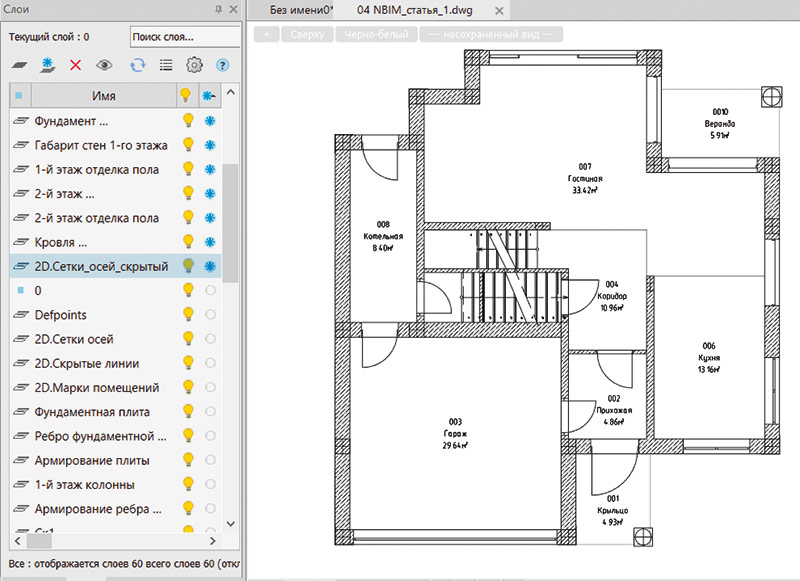The image size is (800, 581).
Task: Refresh layers with the blue arrows icon
Action: point(138,65)
